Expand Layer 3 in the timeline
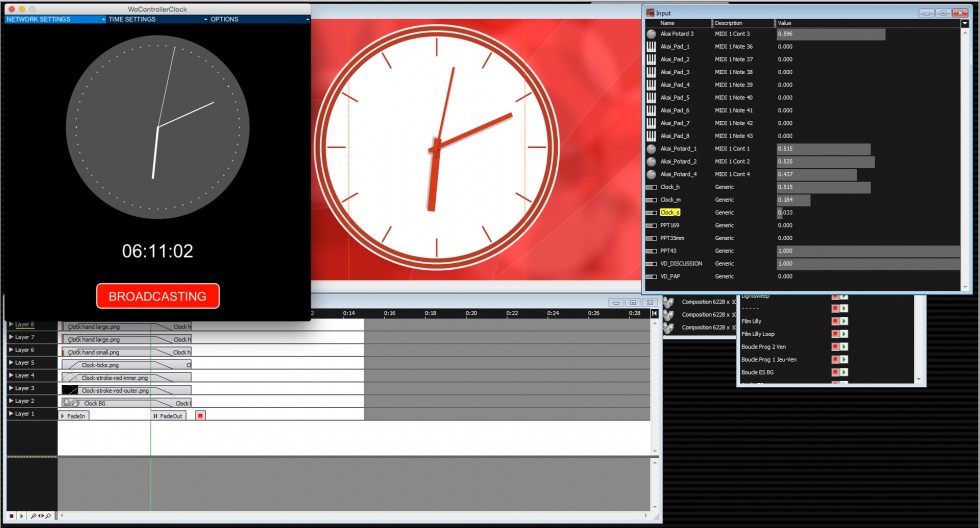Viewport: 980px width, 528px height. tap(11, 388)
